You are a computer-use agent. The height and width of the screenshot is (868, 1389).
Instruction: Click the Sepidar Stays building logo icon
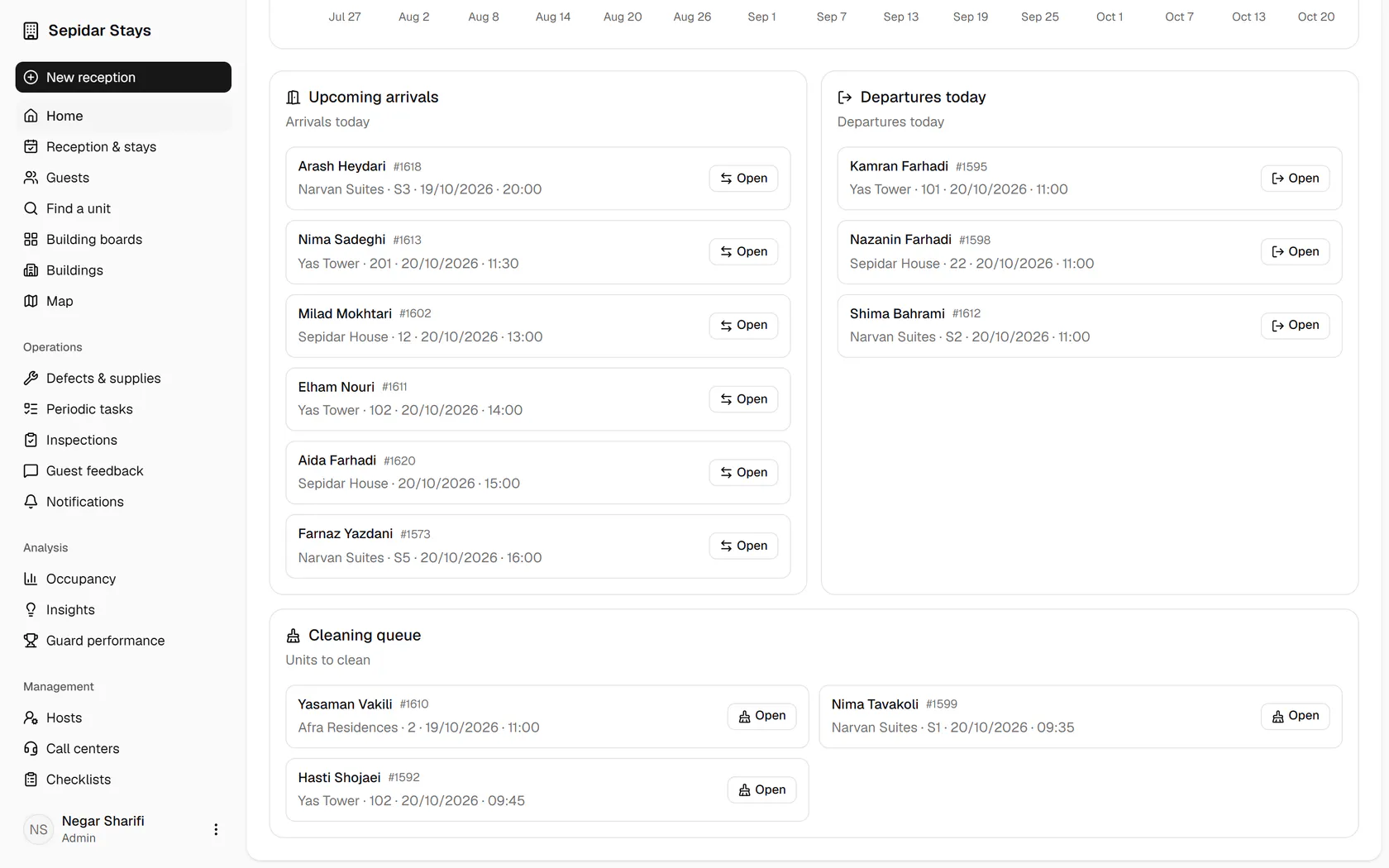(31, 31)
